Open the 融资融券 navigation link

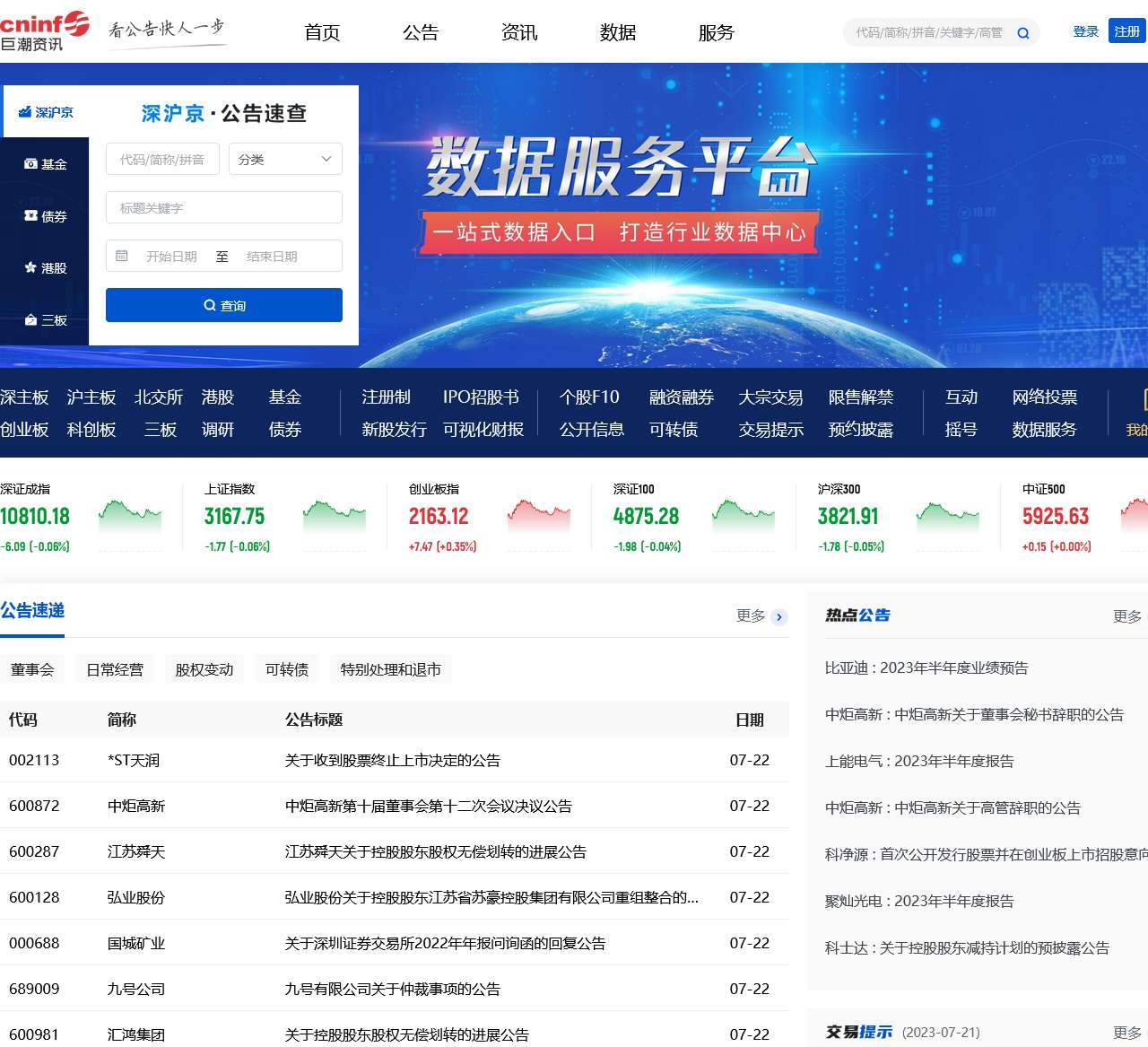(x=682, y=397)
